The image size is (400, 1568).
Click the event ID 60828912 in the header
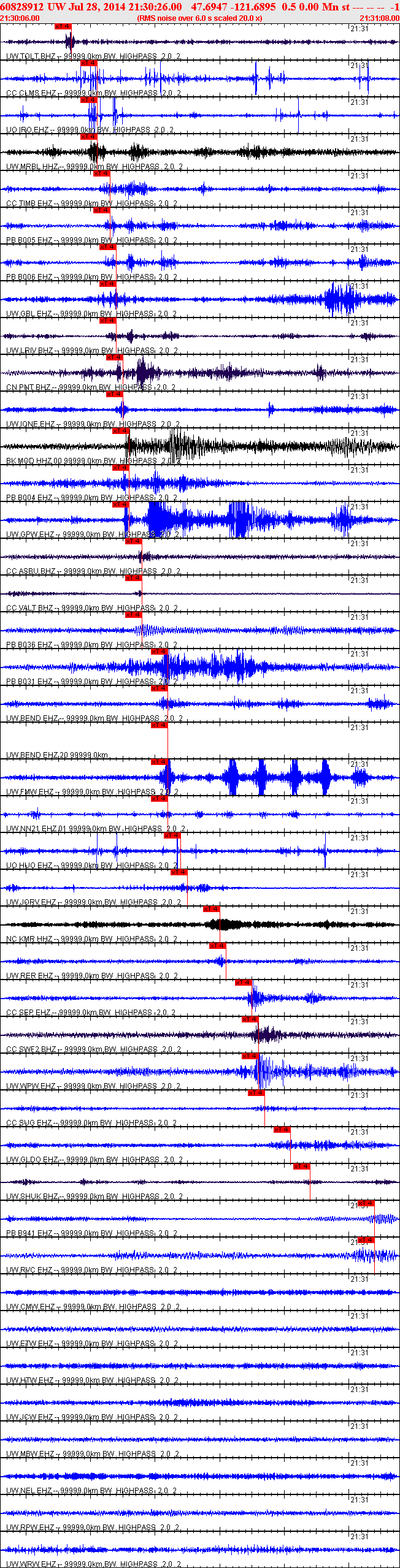click(x=21, y=7)
